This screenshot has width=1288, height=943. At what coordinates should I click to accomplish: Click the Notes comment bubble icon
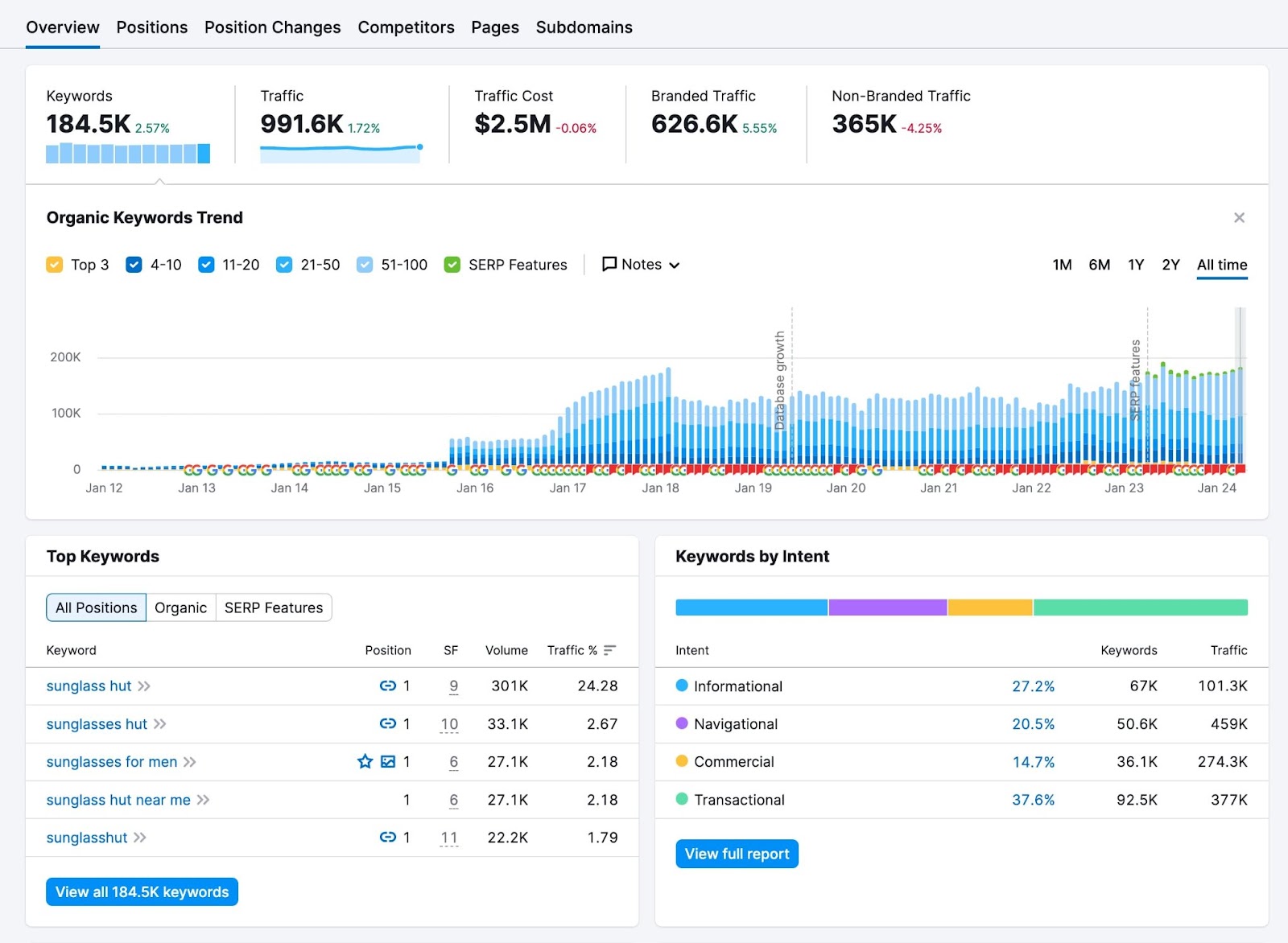[609, 264]
